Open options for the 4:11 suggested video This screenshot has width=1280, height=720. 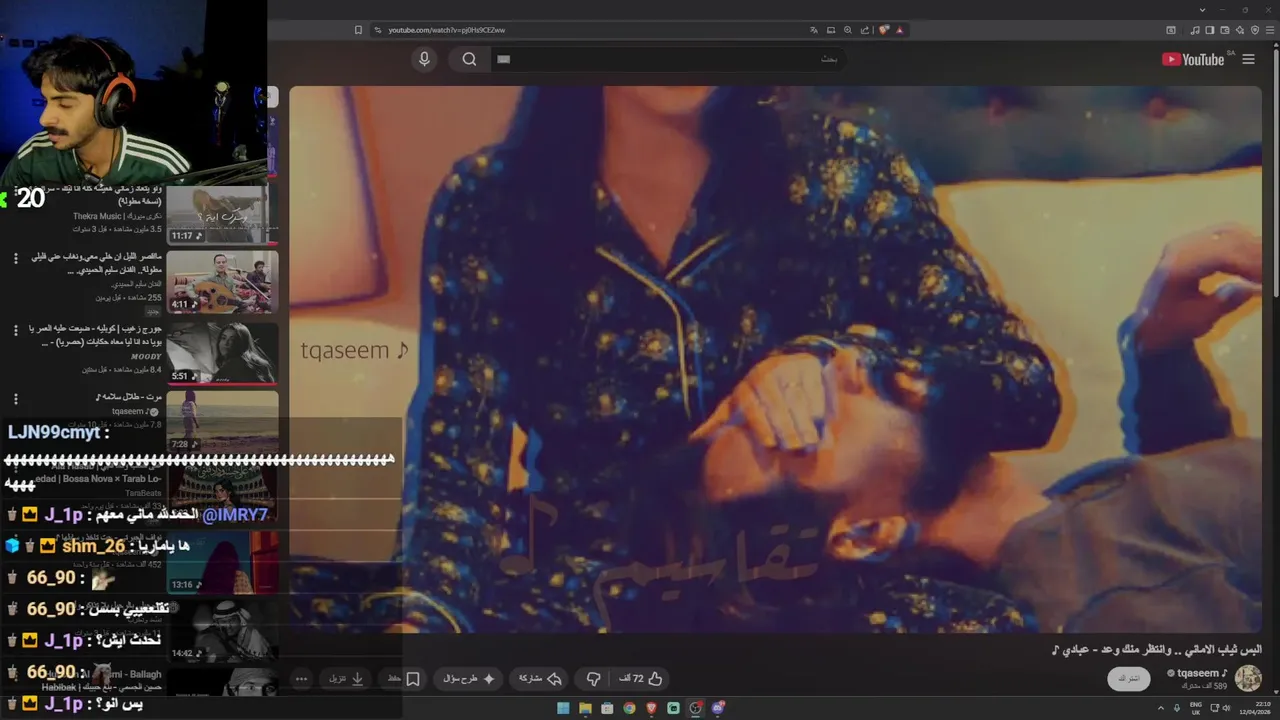click(x=16, y=259)
